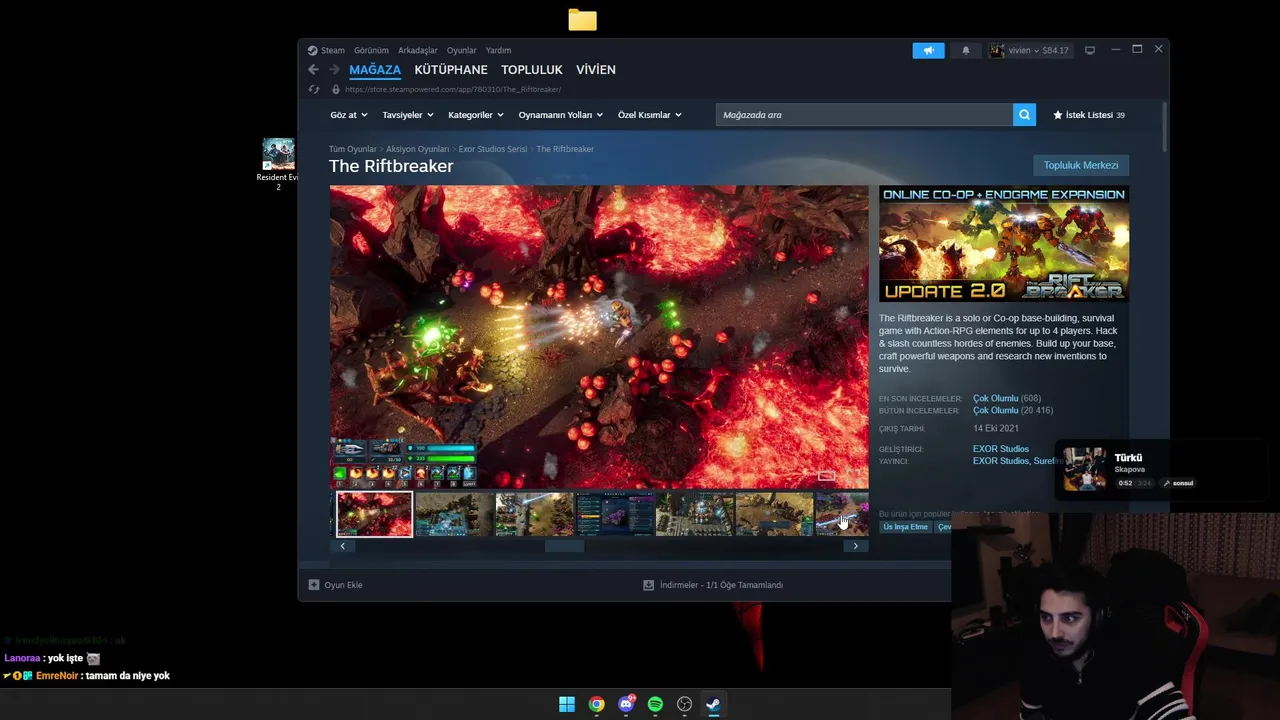The image size is (1280, 720).
Task: Follow the Tüm Oyunlar breadcrumb link
Action: pyautogui.click(x=353, y=149)
